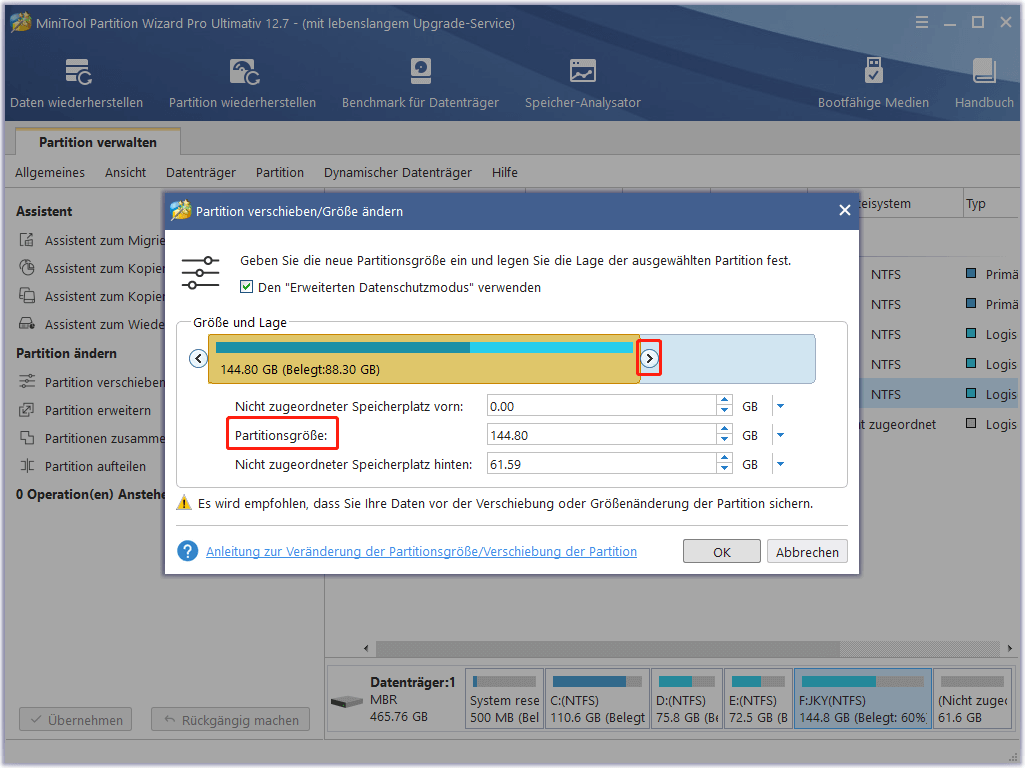Image resolution: width=1025 pixels, height=768 pixels.
Task: Open unit dropdown for Speicherplatz vorn
Action: coord(780,406)
